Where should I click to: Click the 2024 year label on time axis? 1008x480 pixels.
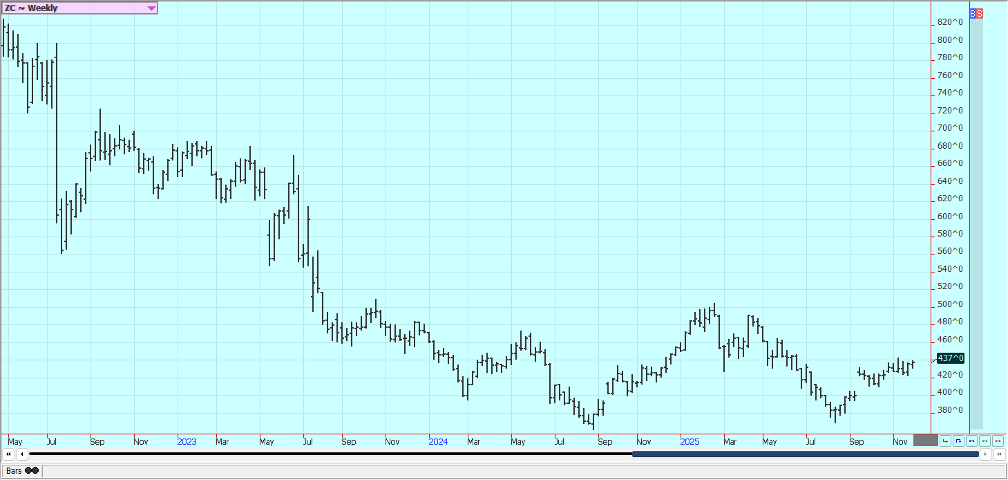438,440
